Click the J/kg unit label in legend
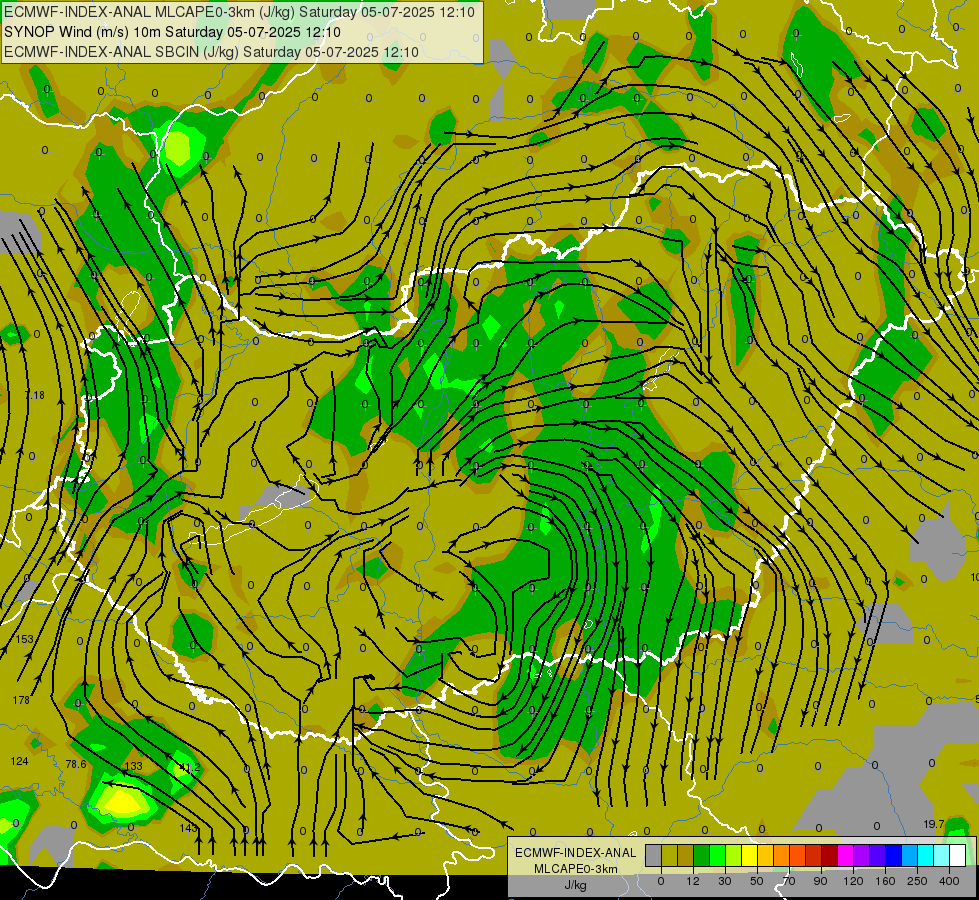Viewport: 979px width, 900px height. [576, 885]
